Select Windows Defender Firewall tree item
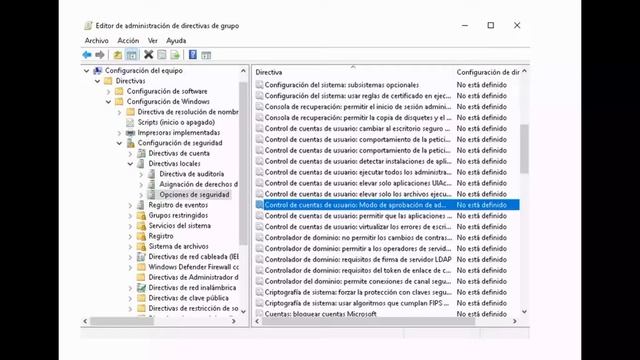 tap(193, 267)
